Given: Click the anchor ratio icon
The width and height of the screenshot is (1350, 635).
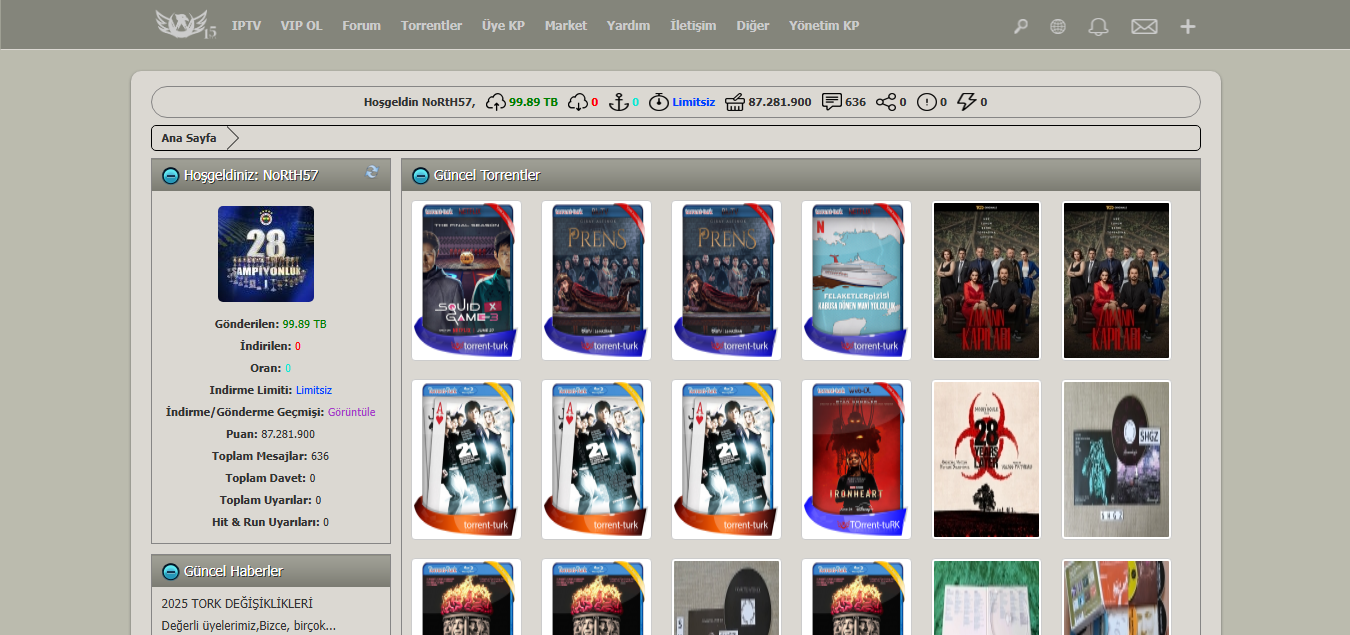Looking at the screenshot, I should pyautogui.click(x=619, y=102).
